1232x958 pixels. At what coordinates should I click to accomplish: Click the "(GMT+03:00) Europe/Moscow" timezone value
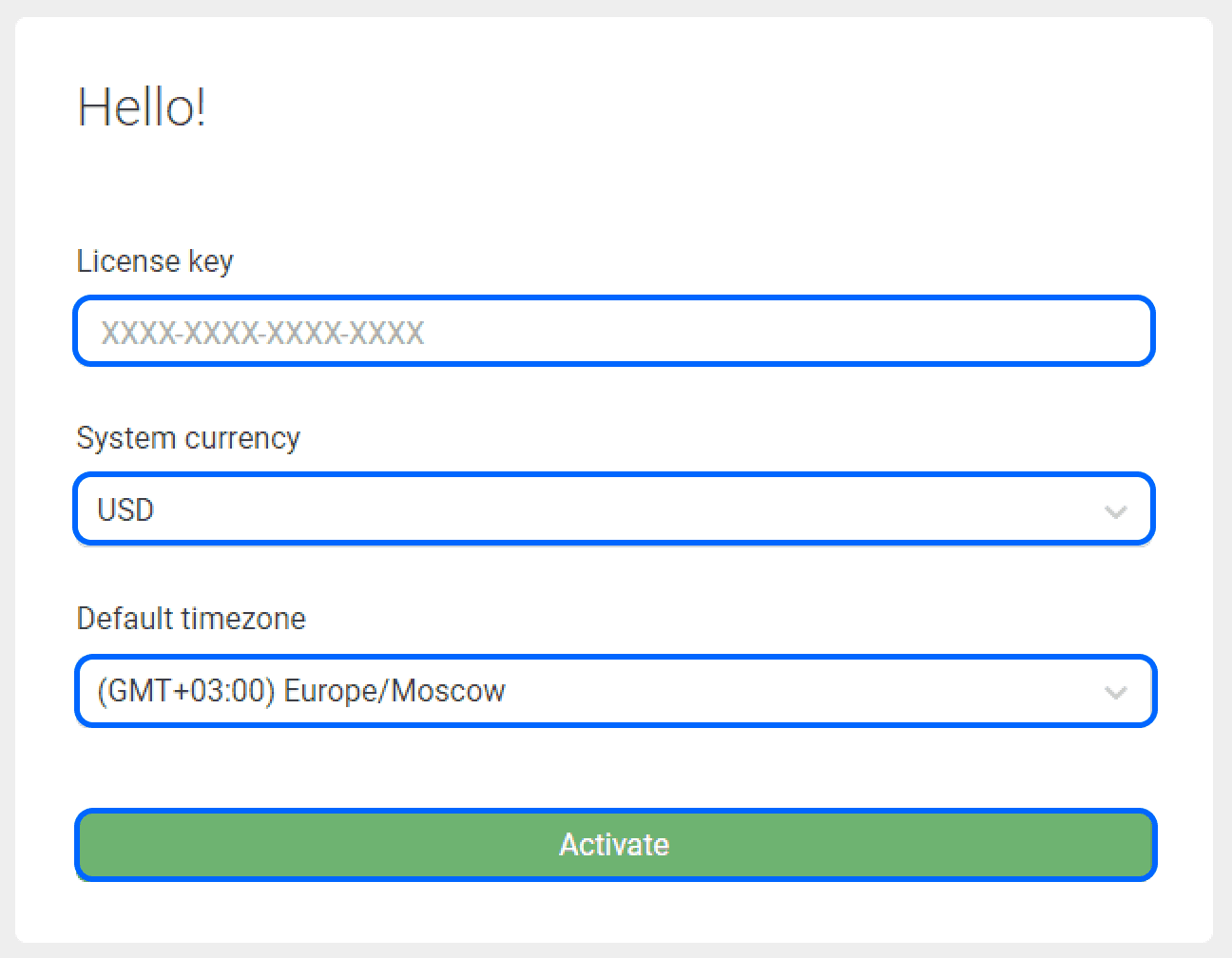pos(301,691)
